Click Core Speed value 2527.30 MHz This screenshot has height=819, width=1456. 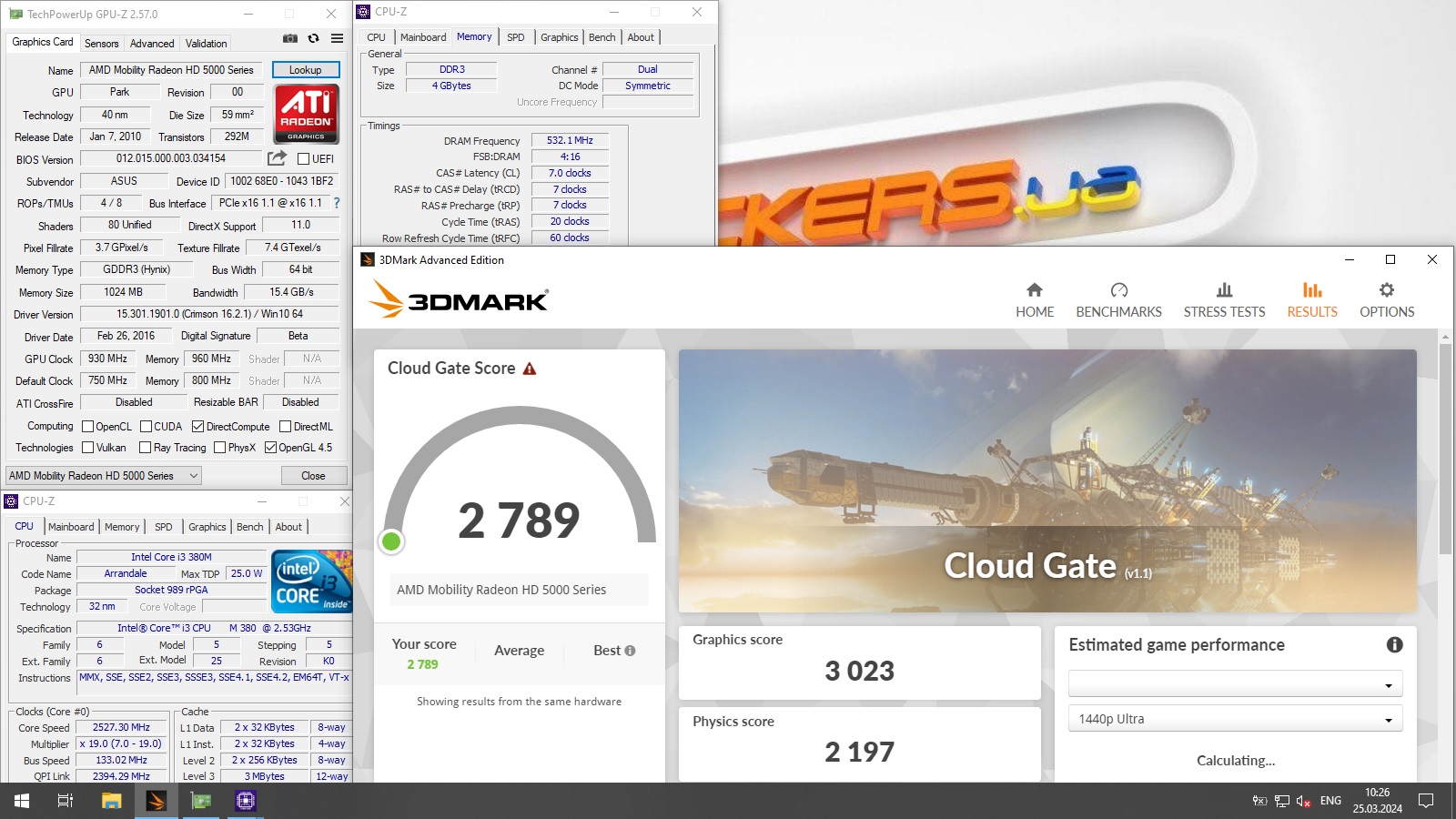click(121, 727)
